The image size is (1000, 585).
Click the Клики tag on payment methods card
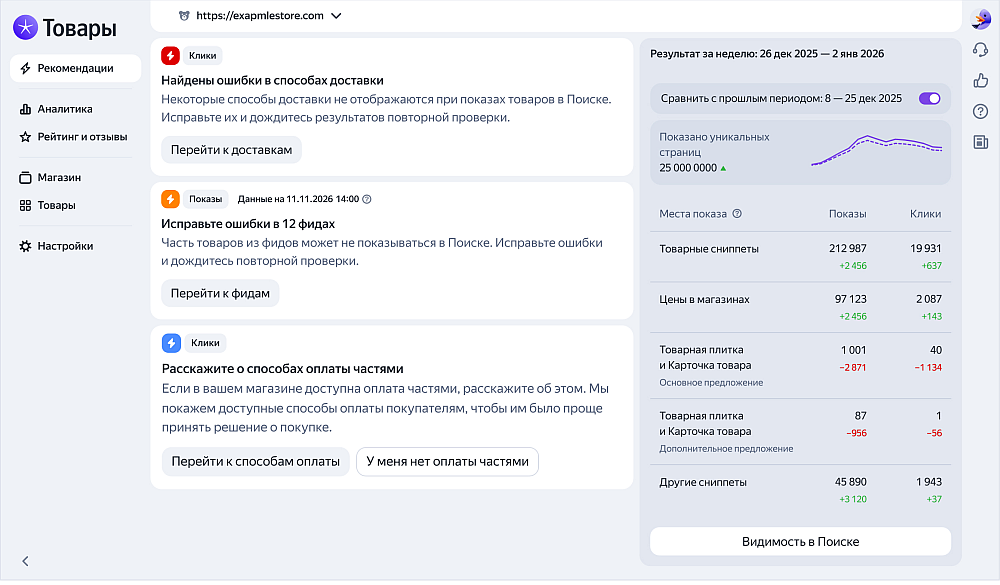click(205, 343)
